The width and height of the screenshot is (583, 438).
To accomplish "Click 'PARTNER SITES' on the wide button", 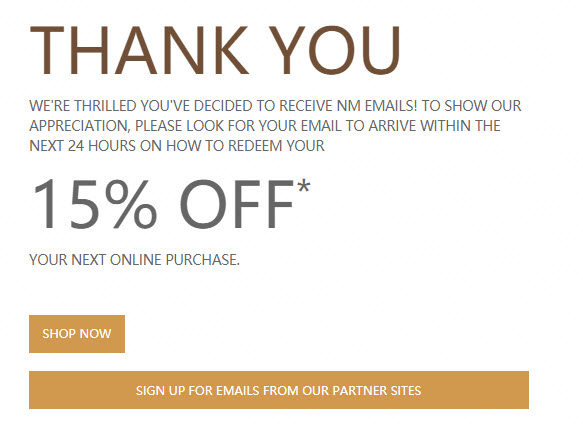I will coord(377,390).
